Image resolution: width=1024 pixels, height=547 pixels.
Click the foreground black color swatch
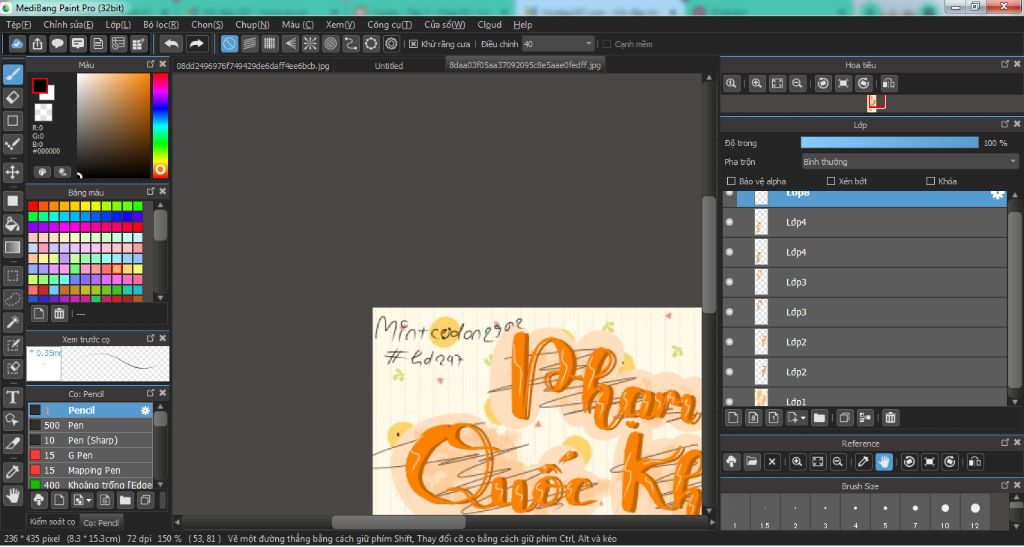tap(40, 86)
